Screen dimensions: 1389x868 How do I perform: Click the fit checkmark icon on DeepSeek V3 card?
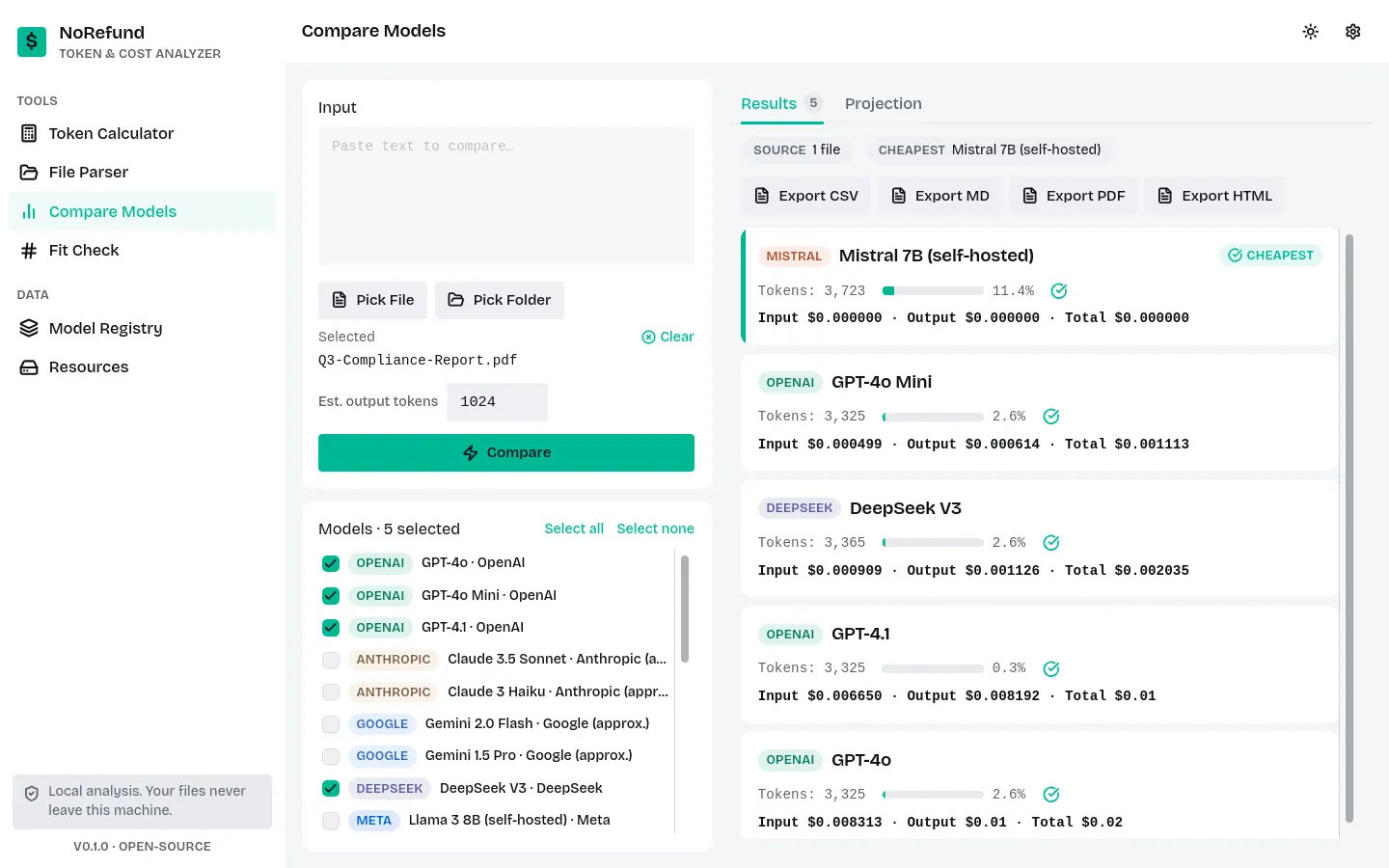pyautogui.click(x=1051, y=543)
